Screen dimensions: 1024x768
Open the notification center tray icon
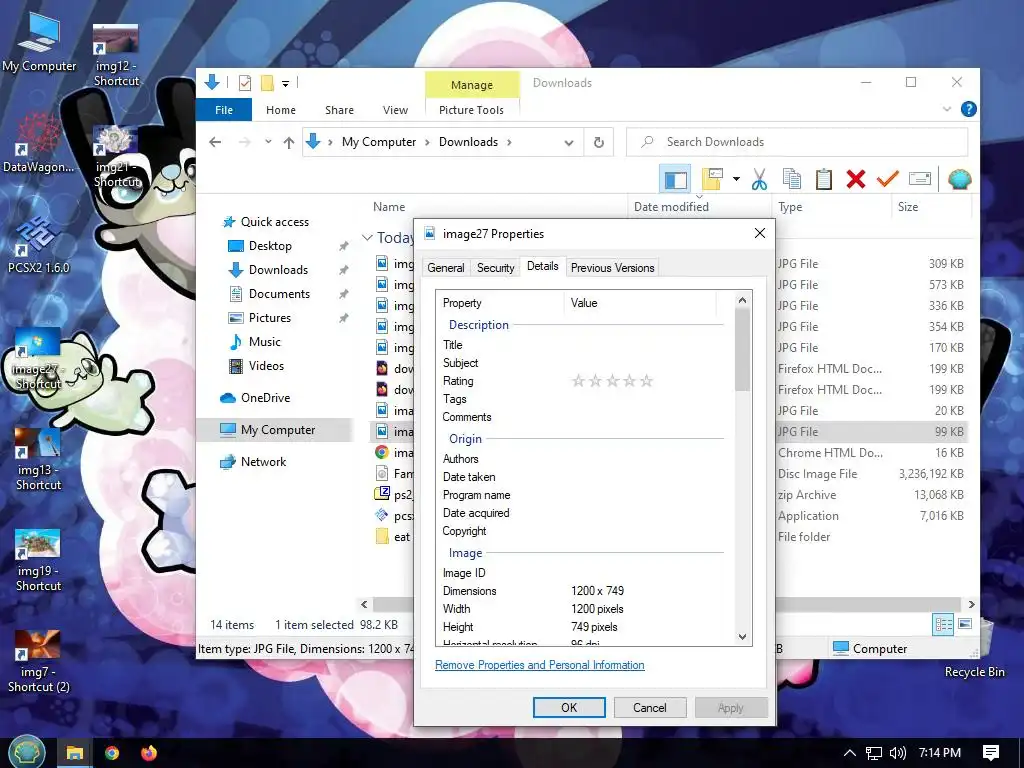[991, 753]
